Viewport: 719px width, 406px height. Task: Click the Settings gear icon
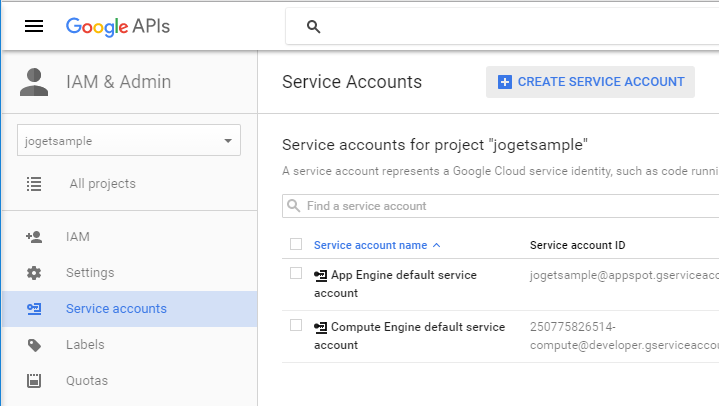click(x=34, y=273)
